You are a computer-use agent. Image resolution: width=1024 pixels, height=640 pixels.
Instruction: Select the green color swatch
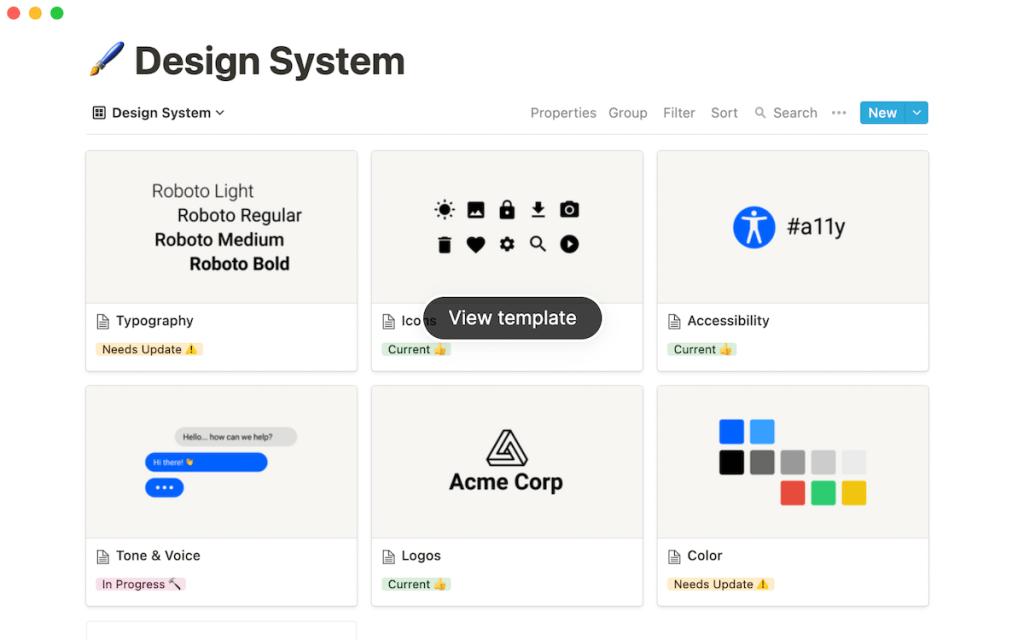tap(823, 493)
